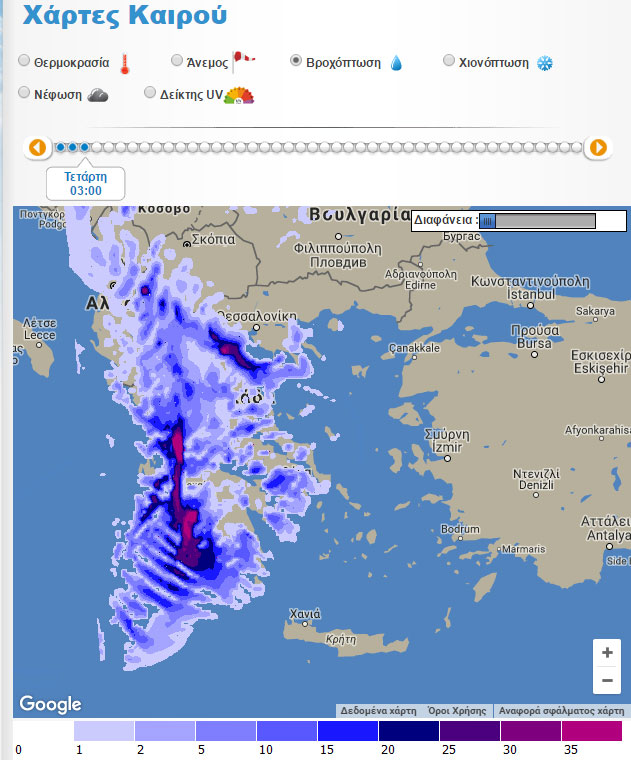Image resolution: width=631 pixels, height=760 pixels.
Task: Click the windsock icon beside Άνεμος
Action: [243, 61]
